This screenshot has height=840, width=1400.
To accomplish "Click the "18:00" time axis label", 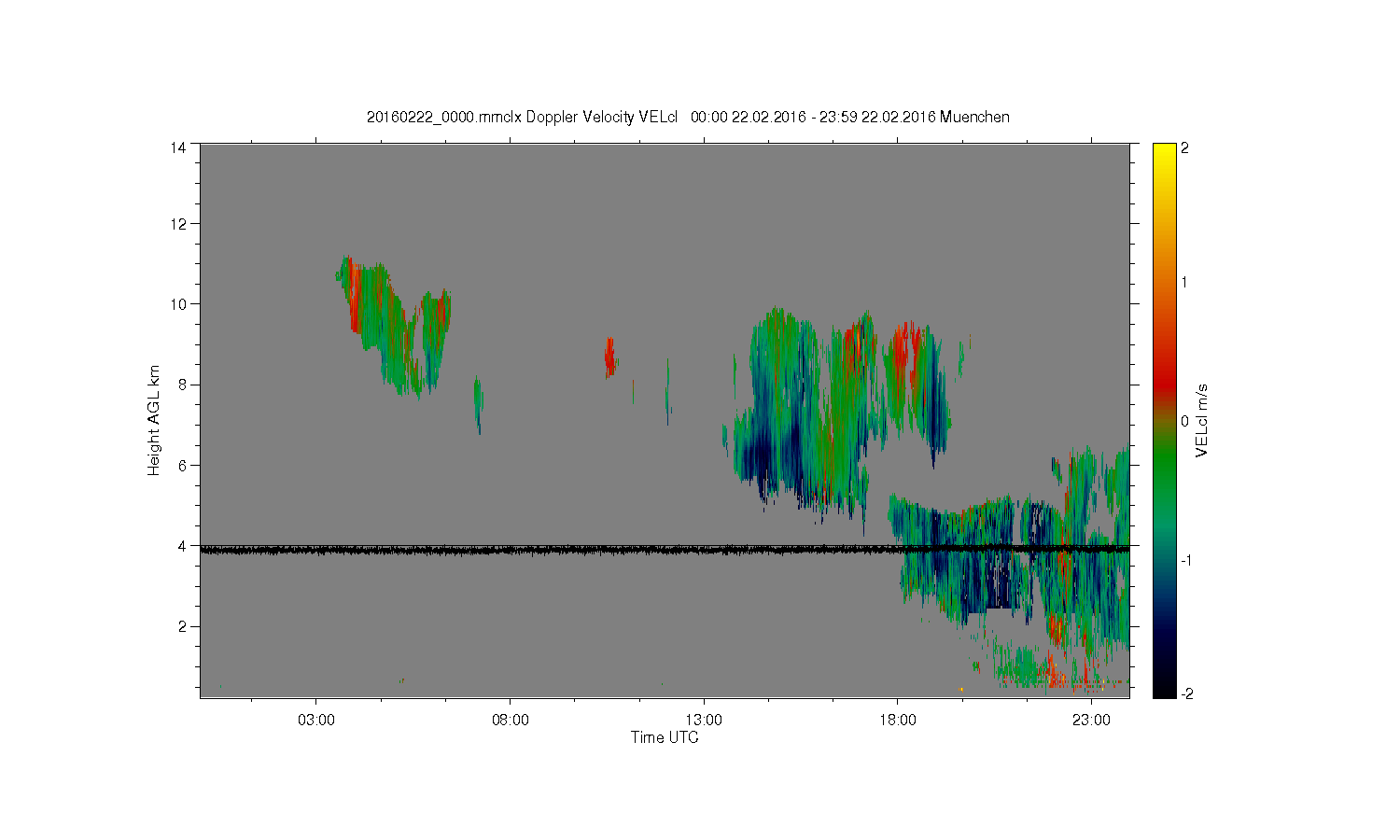I will pos(897,721).
